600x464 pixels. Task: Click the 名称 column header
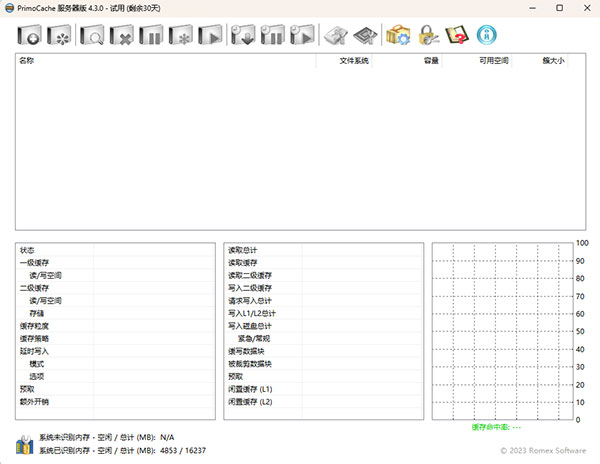(166, 60)
